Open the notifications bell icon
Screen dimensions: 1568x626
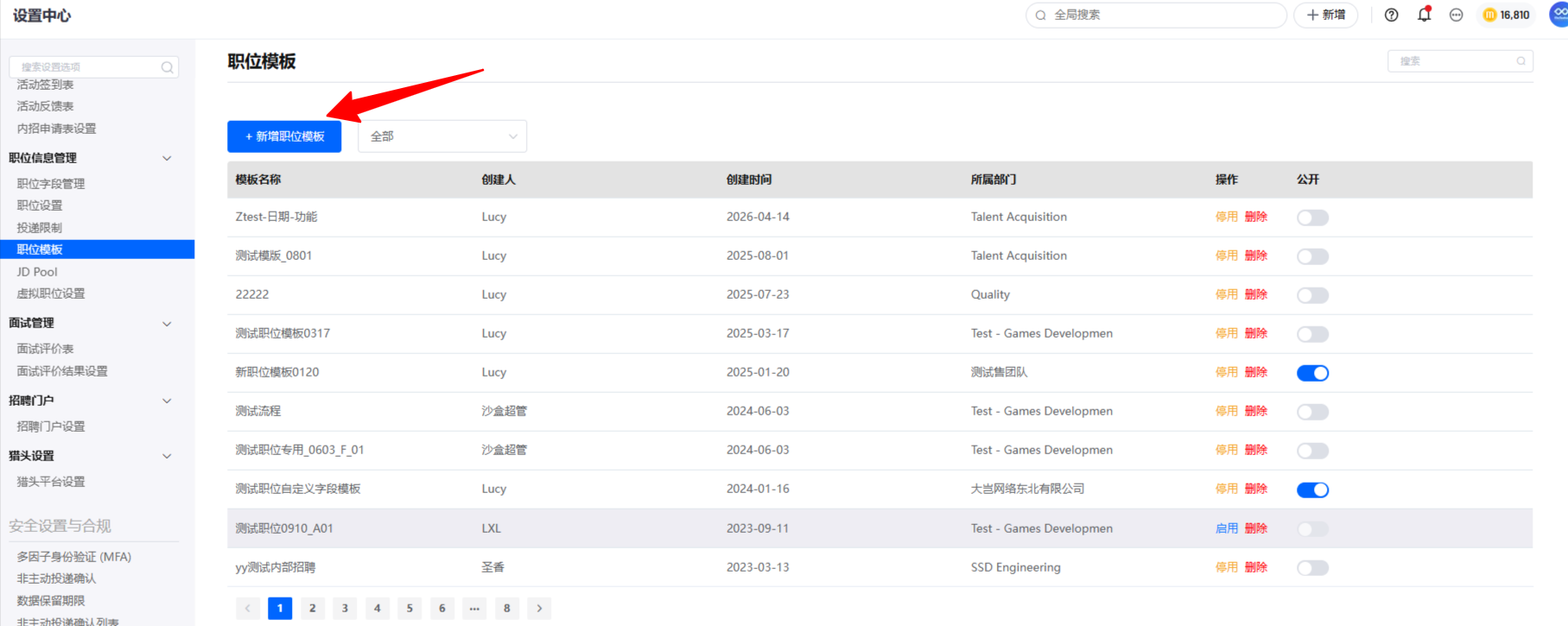[x=1424, y=15]
